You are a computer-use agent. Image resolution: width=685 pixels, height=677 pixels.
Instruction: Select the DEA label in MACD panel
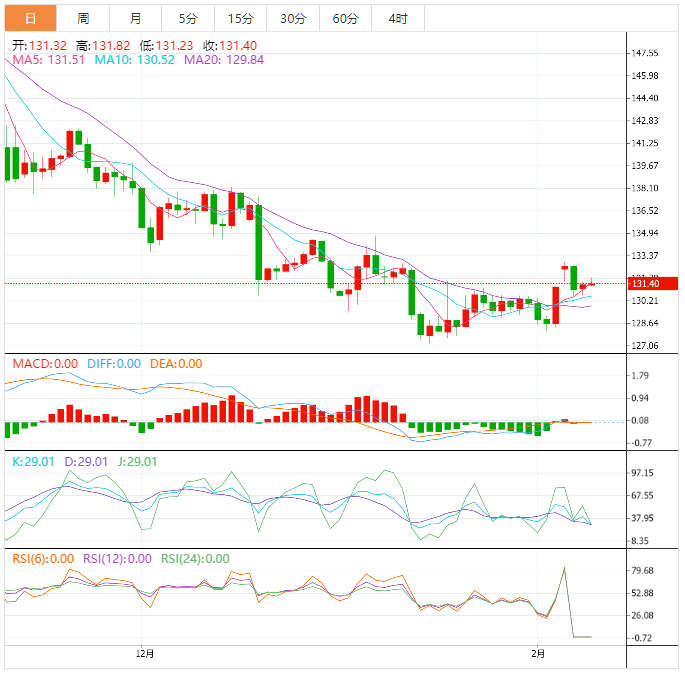click(x=175, y=364)
